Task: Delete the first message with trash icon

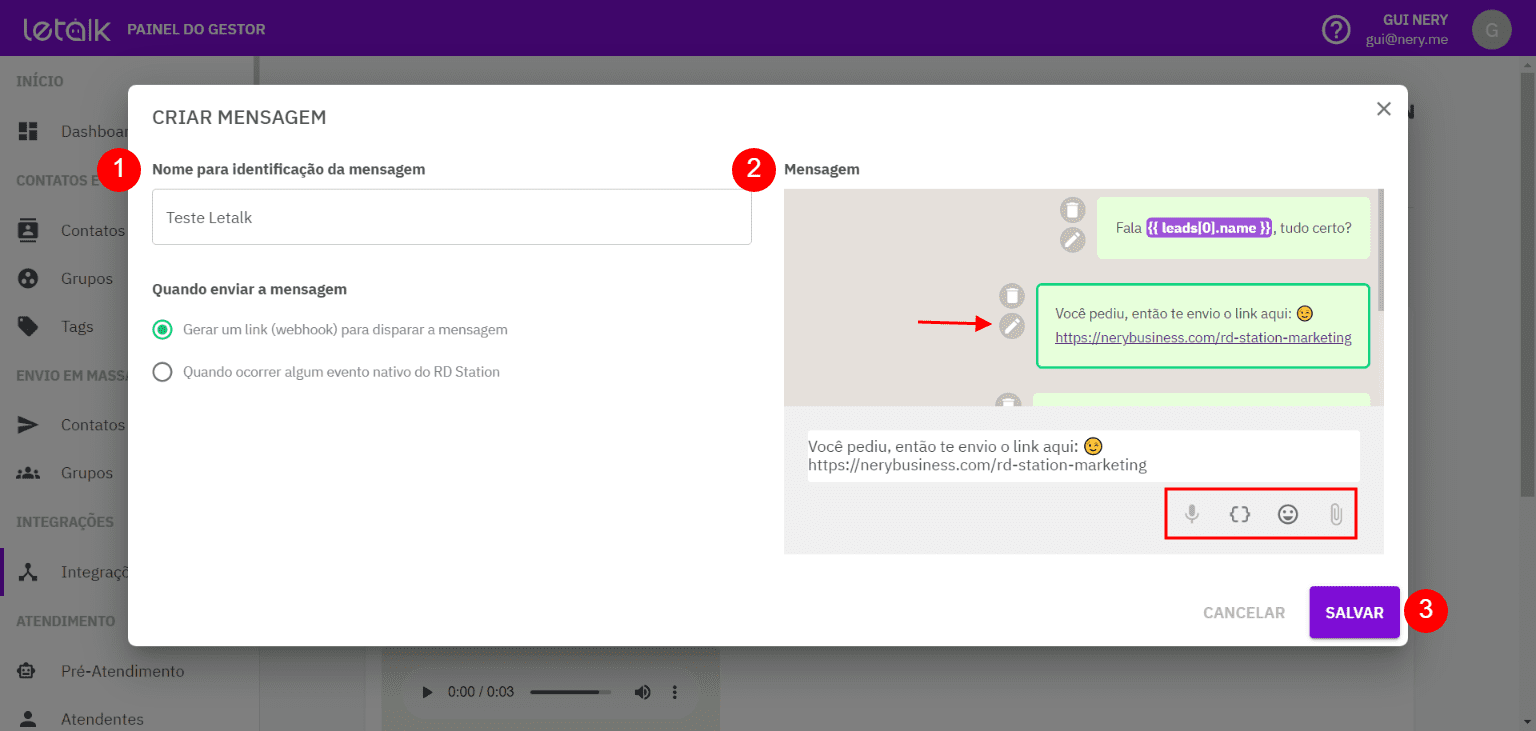Action: pos(1072,210)
